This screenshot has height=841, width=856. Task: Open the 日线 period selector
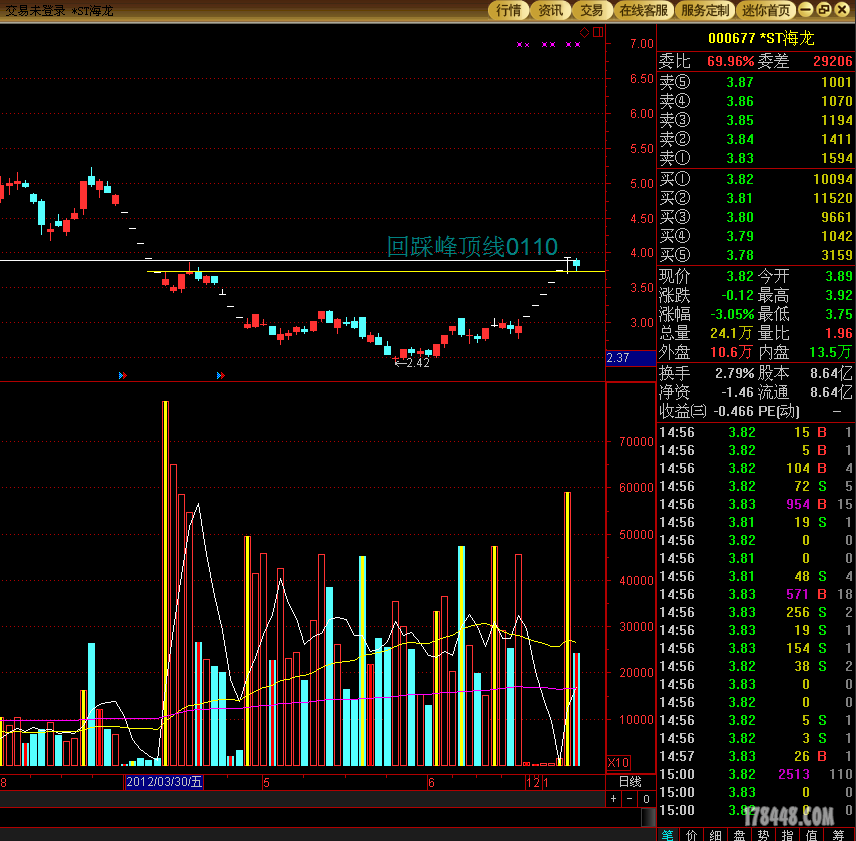pos(630,782)
